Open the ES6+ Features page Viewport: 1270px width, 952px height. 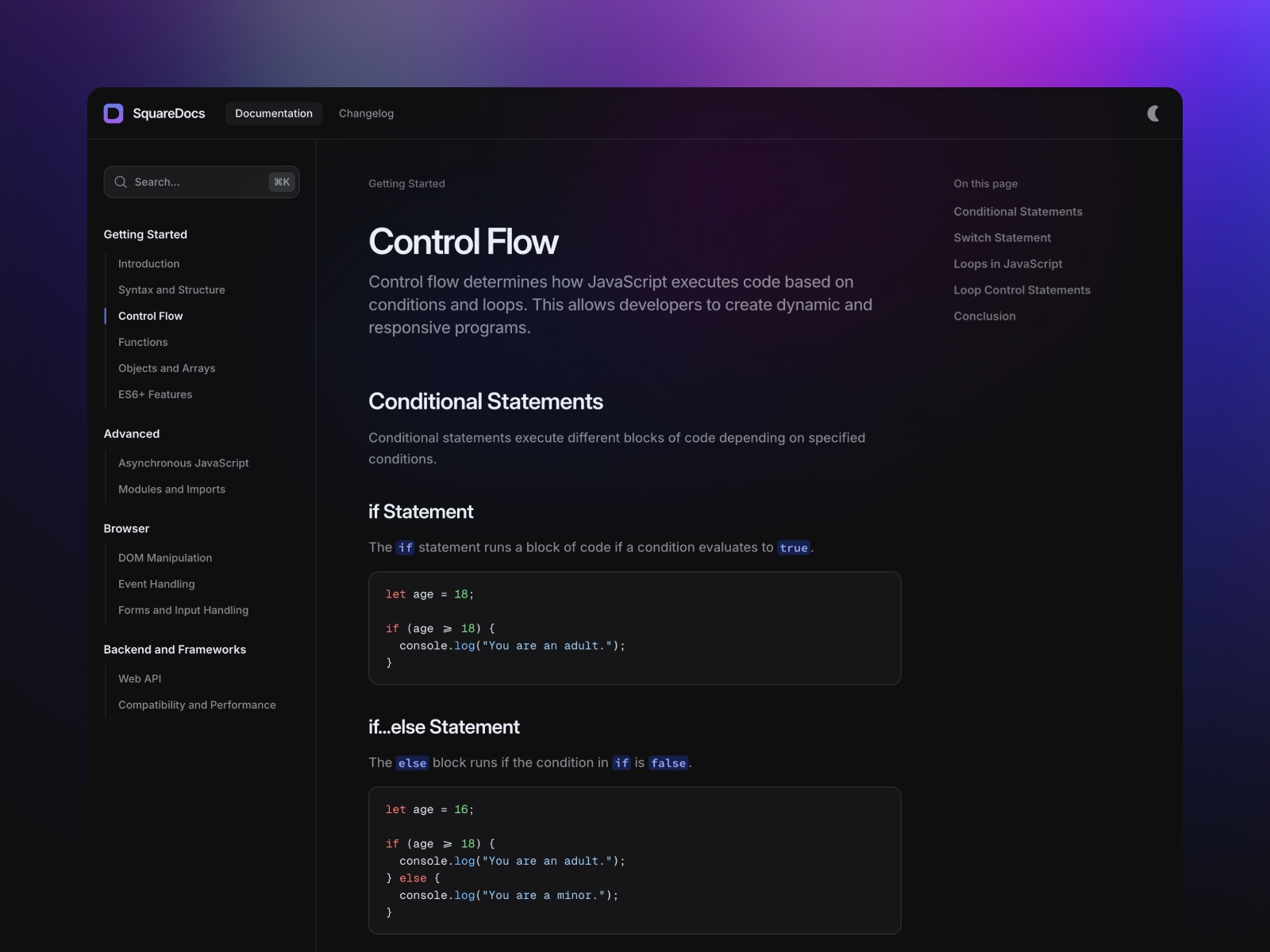click(155, 394)
